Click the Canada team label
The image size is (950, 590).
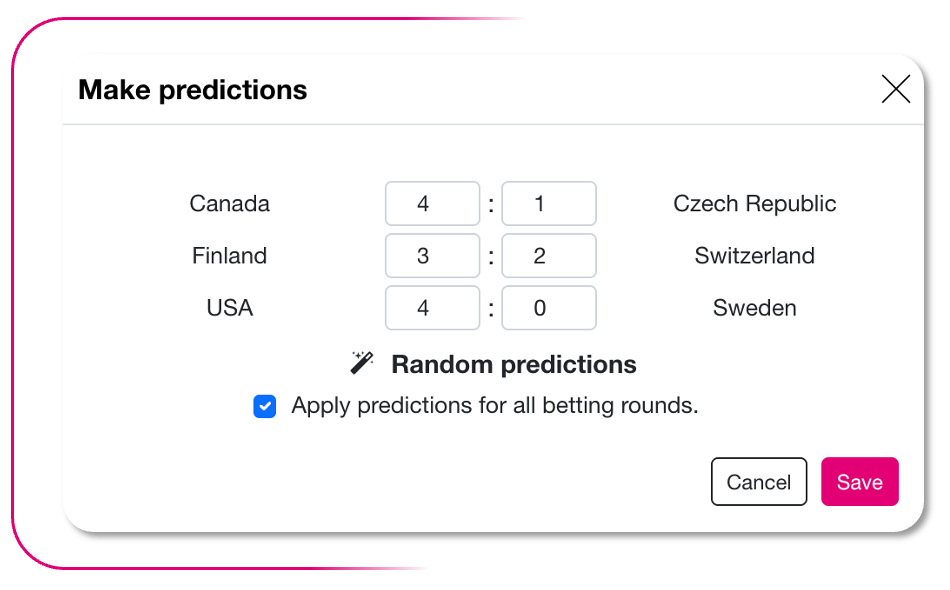coord(229,204)
